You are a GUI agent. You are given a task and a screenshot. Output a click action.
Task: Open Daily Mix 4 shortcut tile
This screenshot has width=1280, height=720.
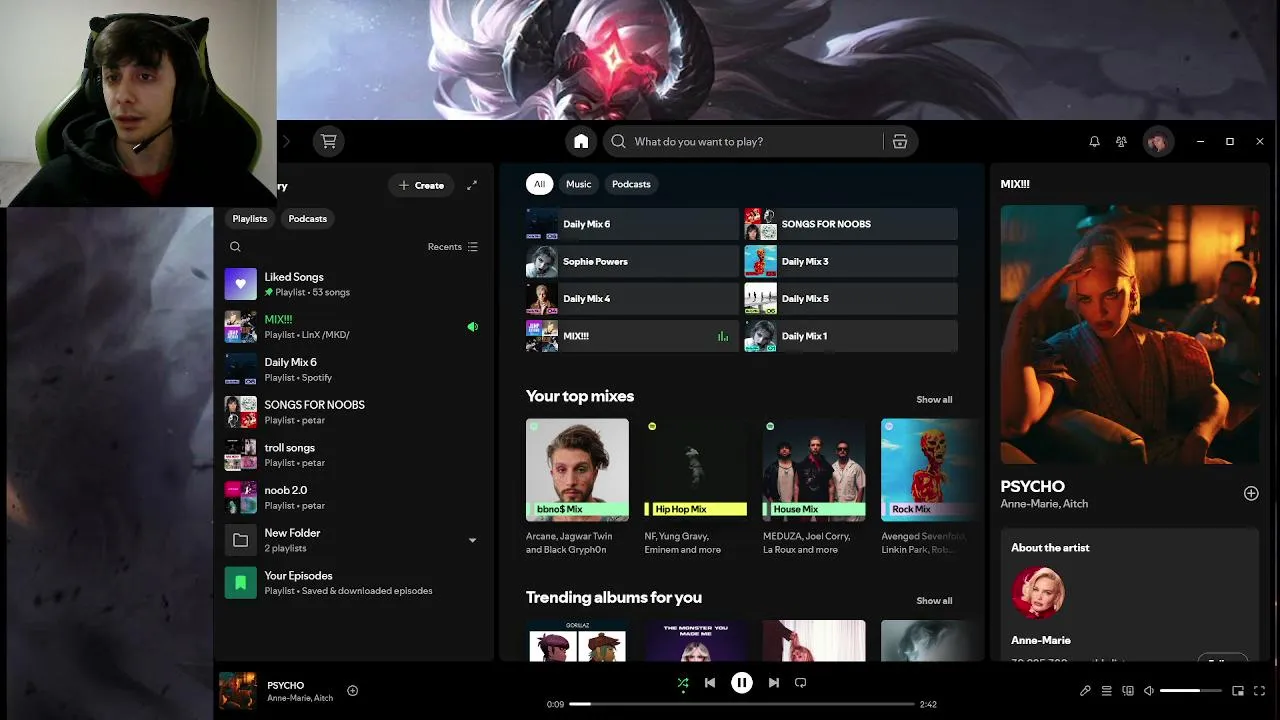pos(632,299)
